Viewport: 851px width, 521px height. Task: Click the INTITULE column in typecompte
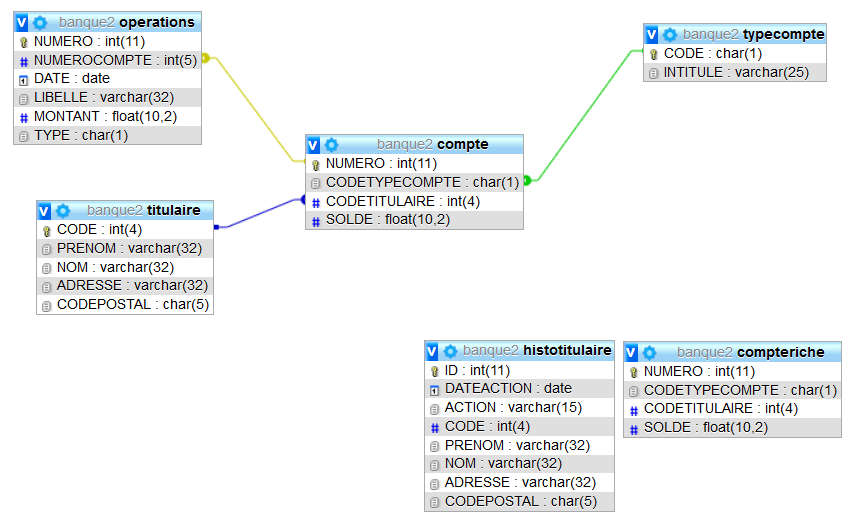pos(736,72)
